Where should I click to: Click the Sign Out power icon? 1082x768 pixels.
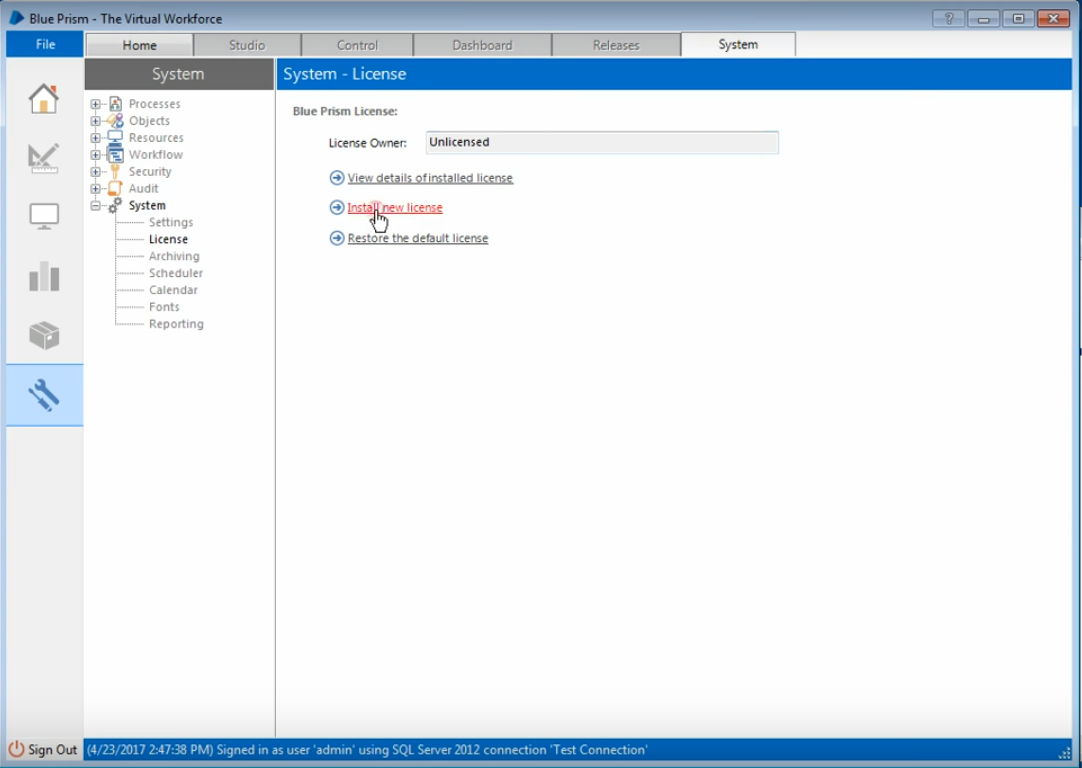point(16,749)
